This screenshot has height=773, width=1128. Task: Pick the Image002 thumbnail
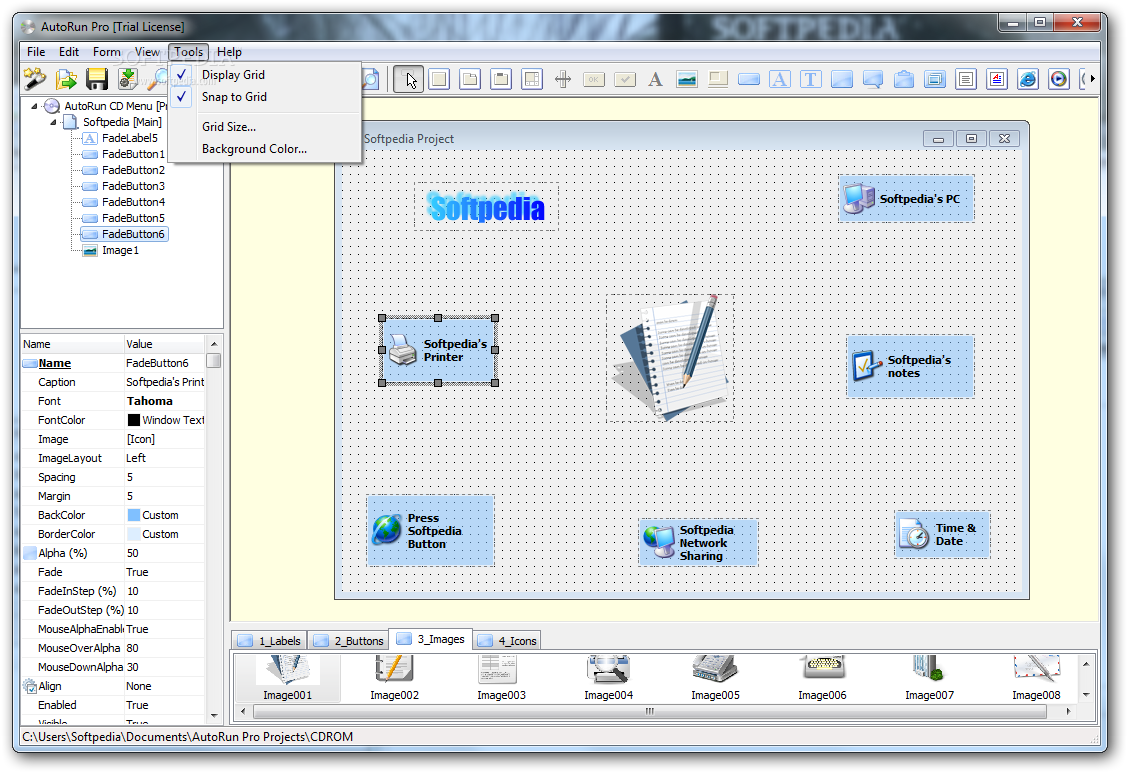tap(394, 678)
